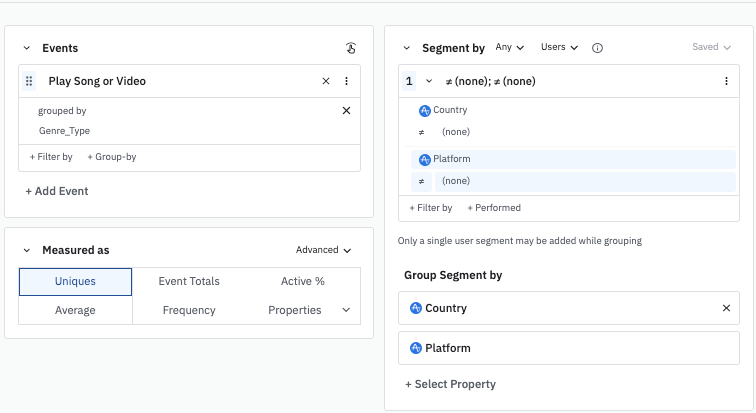Select the Event Totals measure
This screenshot has width=756, height=413.
pyautogui.click(x=189, y=281)
